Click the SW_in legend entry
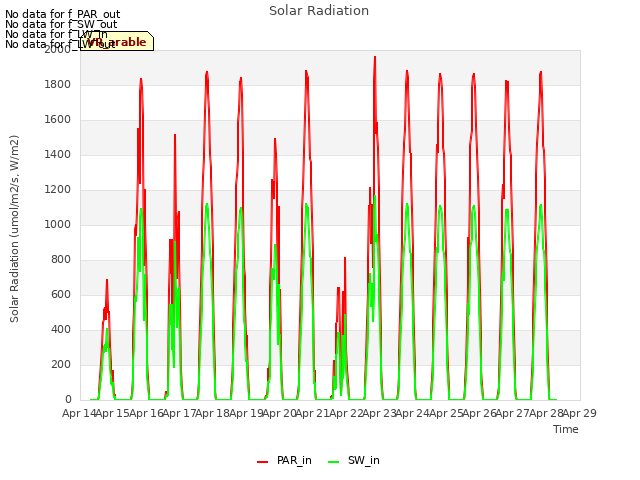The width and height of the screenshot is (640, 480). [x=354, y=460]
